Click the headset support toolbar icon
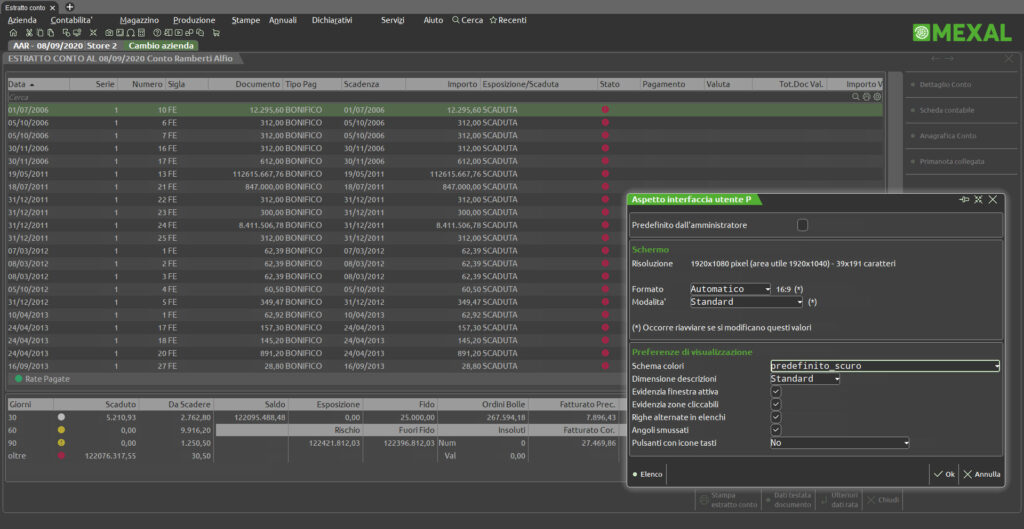 [x=131, y=33]
